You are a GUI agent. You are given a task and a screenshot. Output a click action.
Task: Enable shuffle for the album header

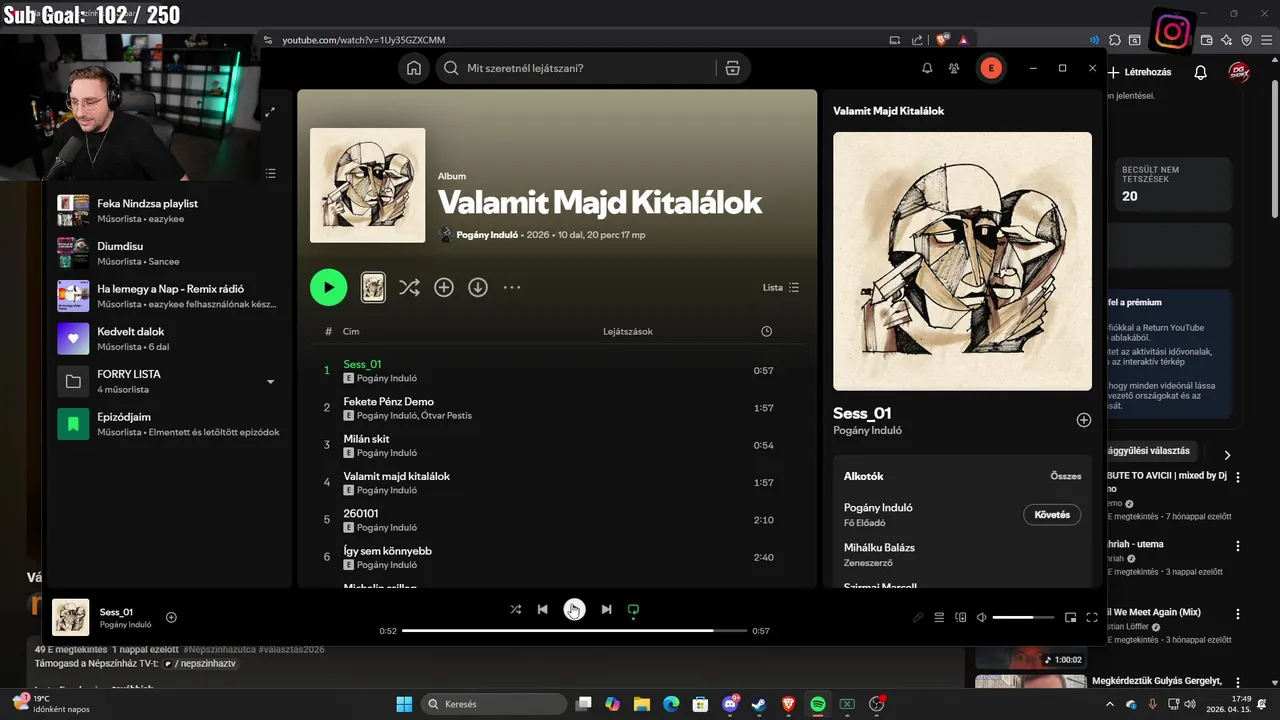click(x=409, y=287)
